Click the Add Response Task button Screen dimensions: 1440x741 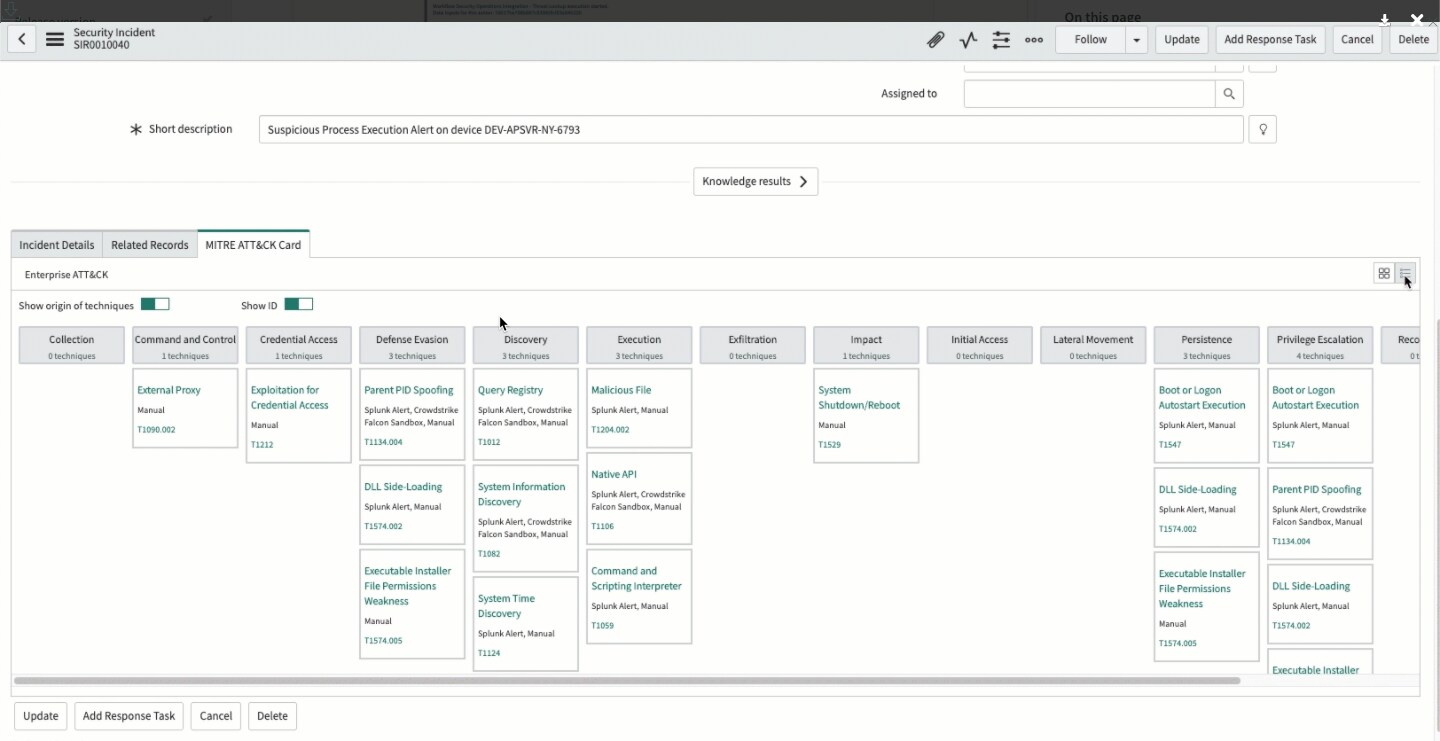point(1270,39)
